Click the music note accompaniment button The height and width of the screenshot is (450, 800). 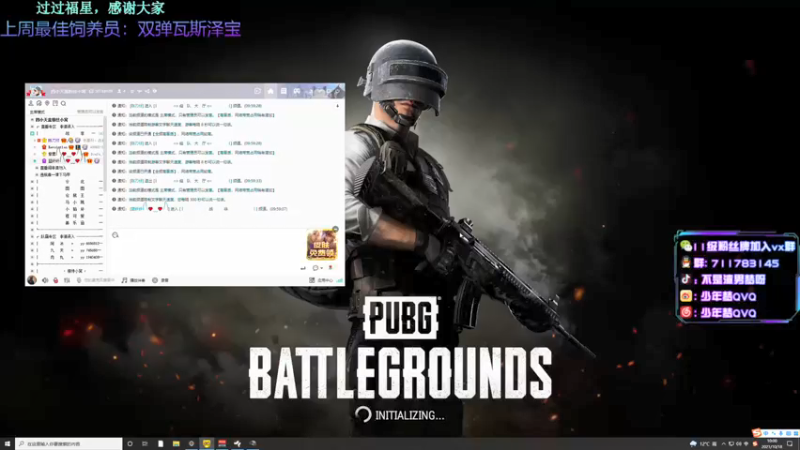133,280
